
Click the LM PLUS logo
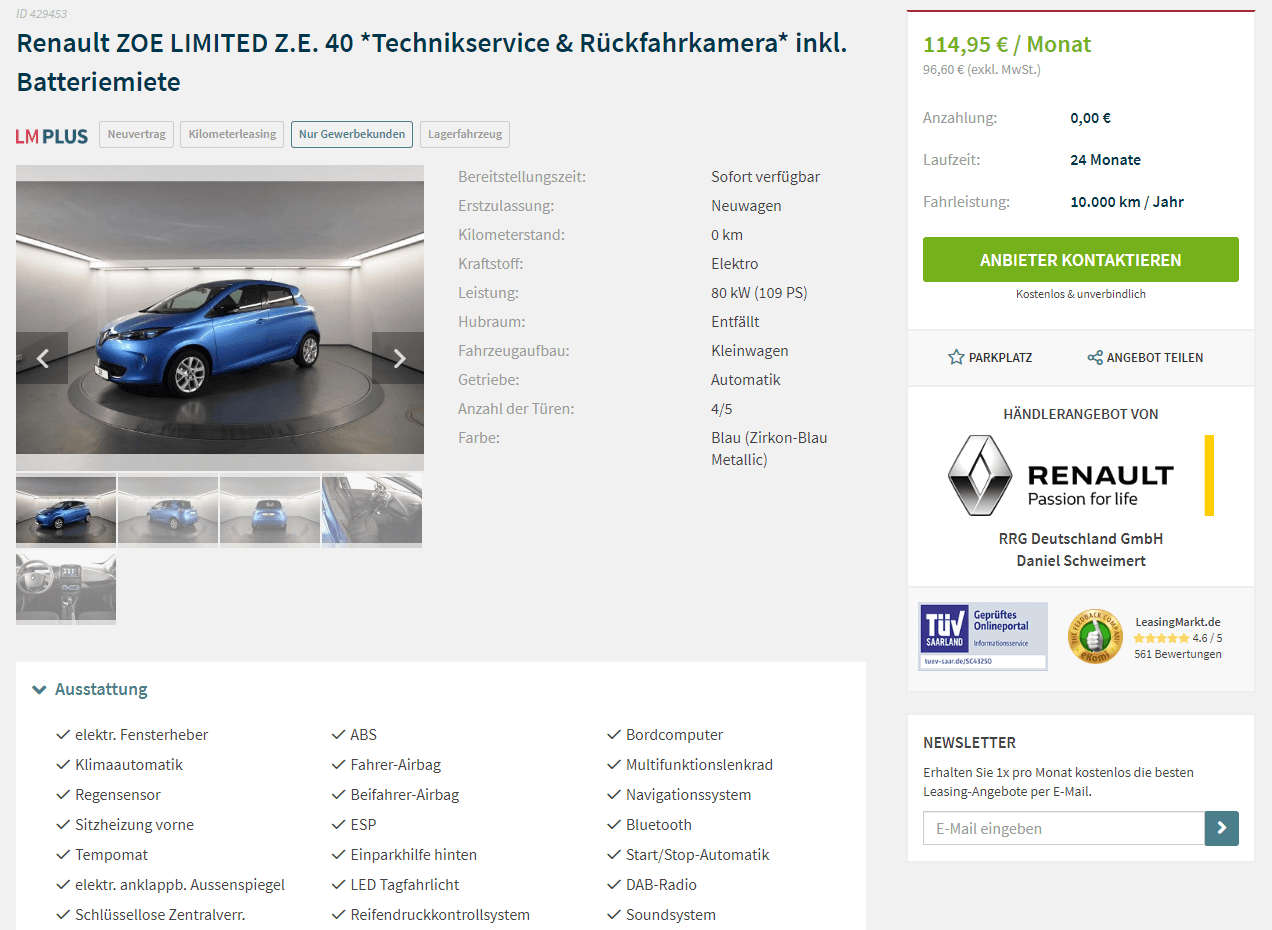click(x=52, y=135)
